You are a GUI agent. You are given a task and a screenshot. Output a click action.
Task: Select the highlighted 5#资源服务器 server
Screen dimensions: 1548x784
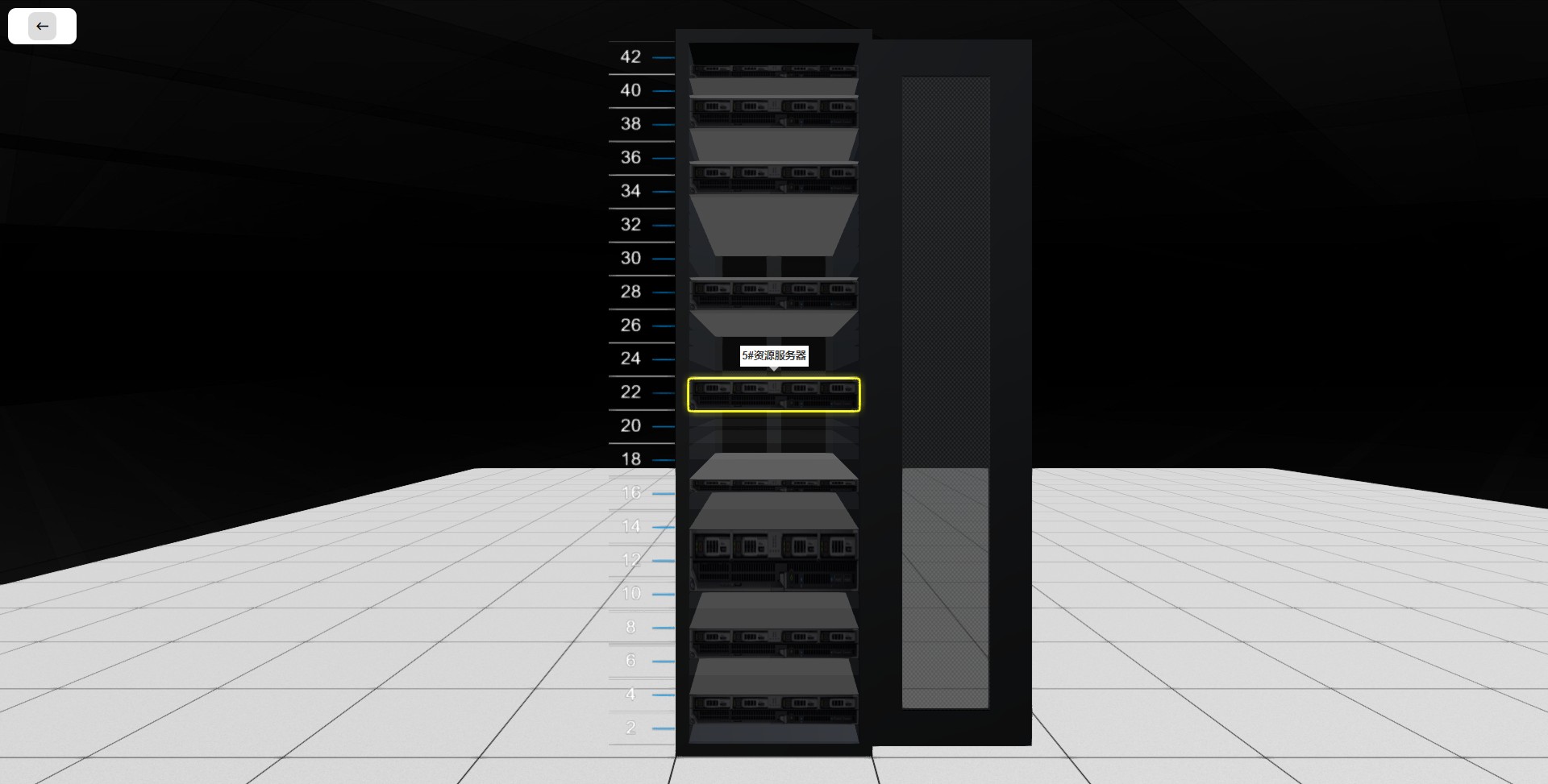(774, 395)
